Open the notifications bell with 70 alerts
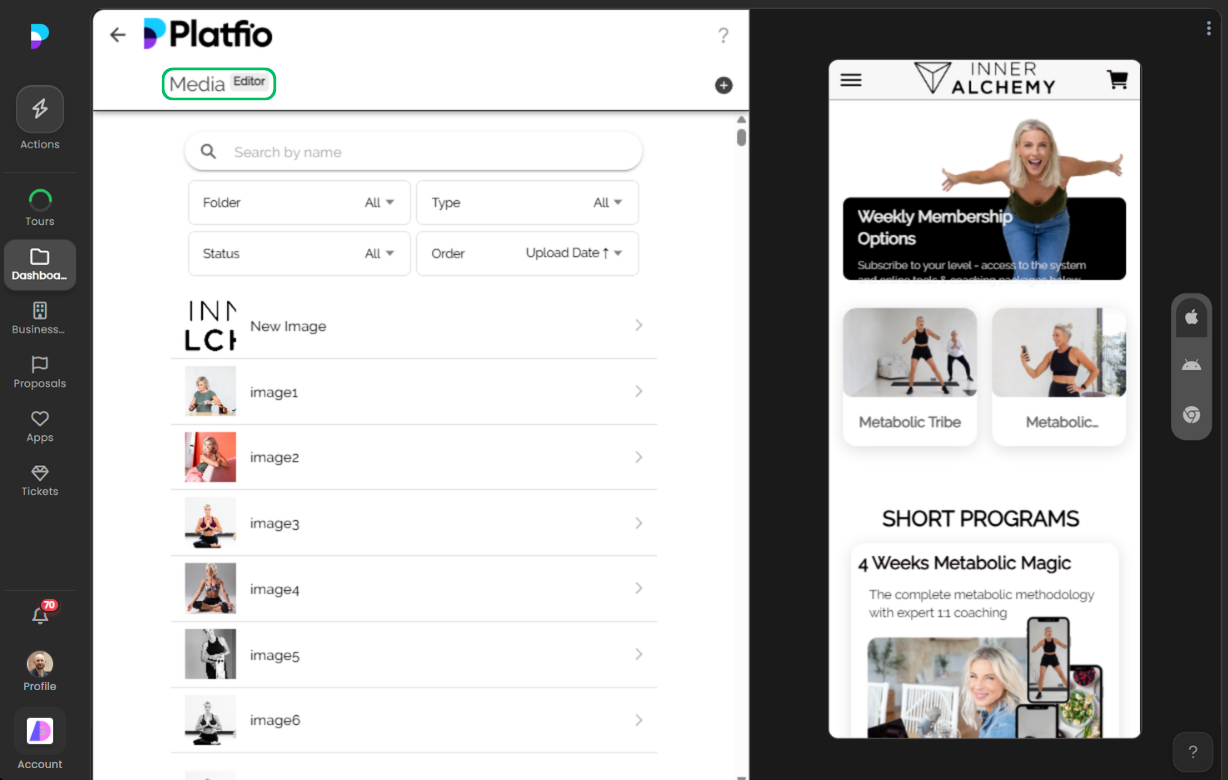 [x=39, y=615]
